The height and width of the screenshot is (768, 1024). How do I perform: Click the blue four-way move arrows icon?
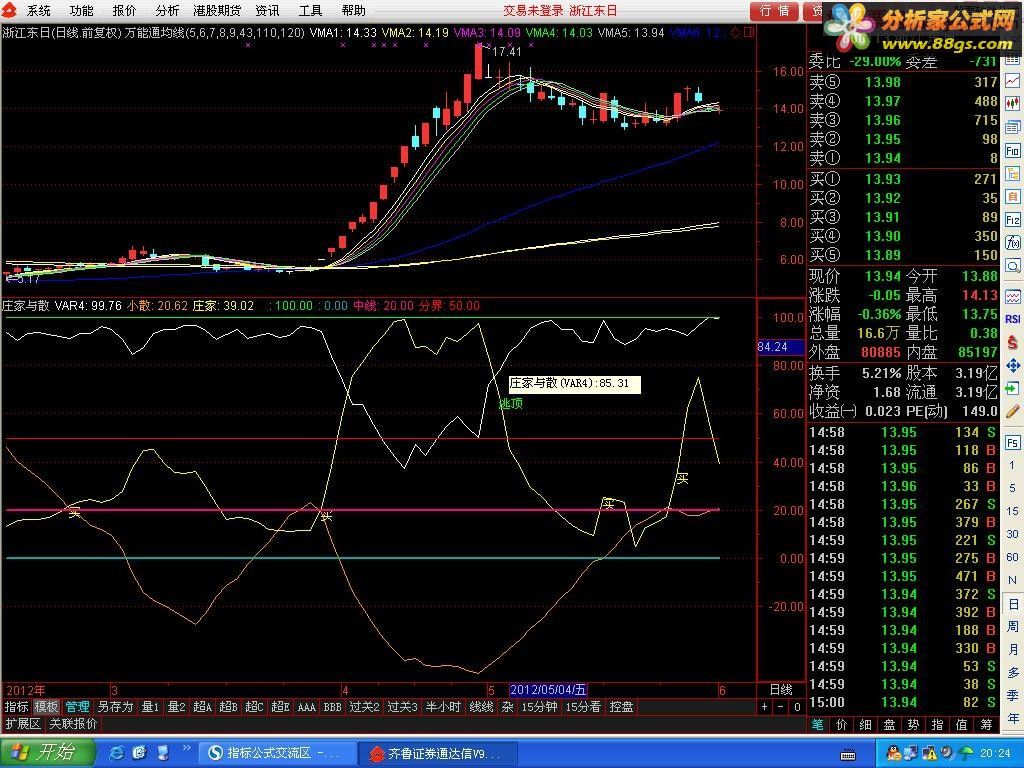click(x=1013, y=365)
